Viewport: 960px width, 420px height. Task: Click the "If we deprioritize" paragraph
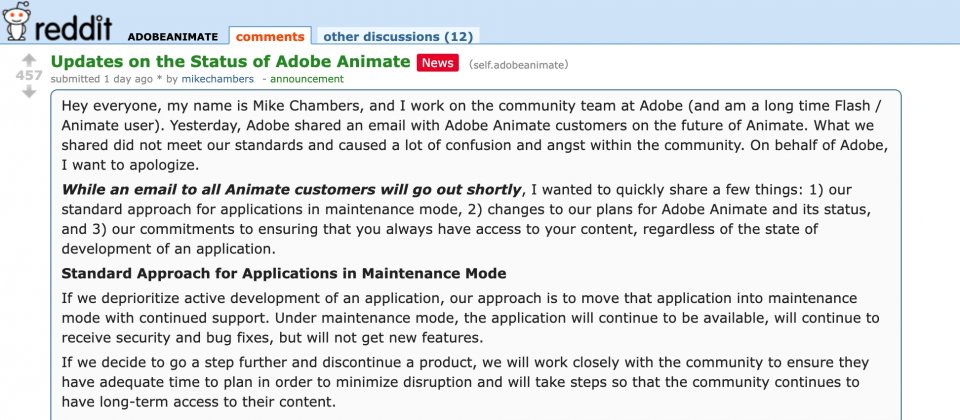tap(470, 318)
